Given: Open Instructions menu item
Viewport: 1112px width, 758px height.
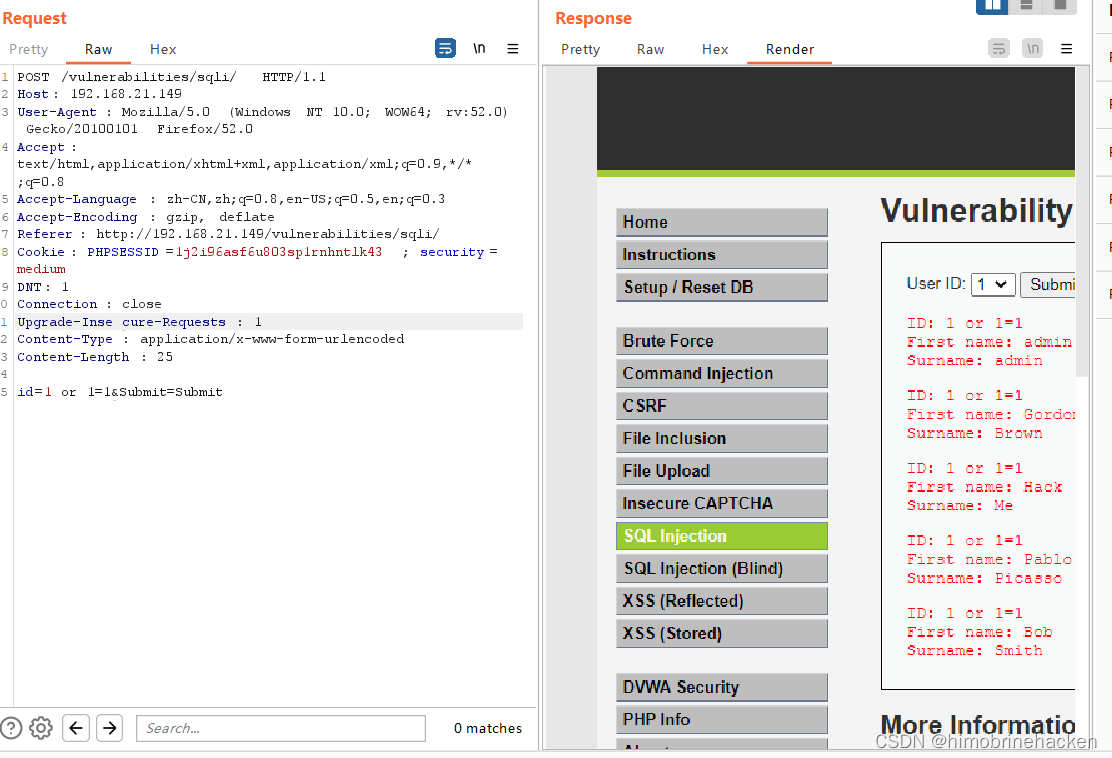Looking at the screenshot, I should coord(722,255).
